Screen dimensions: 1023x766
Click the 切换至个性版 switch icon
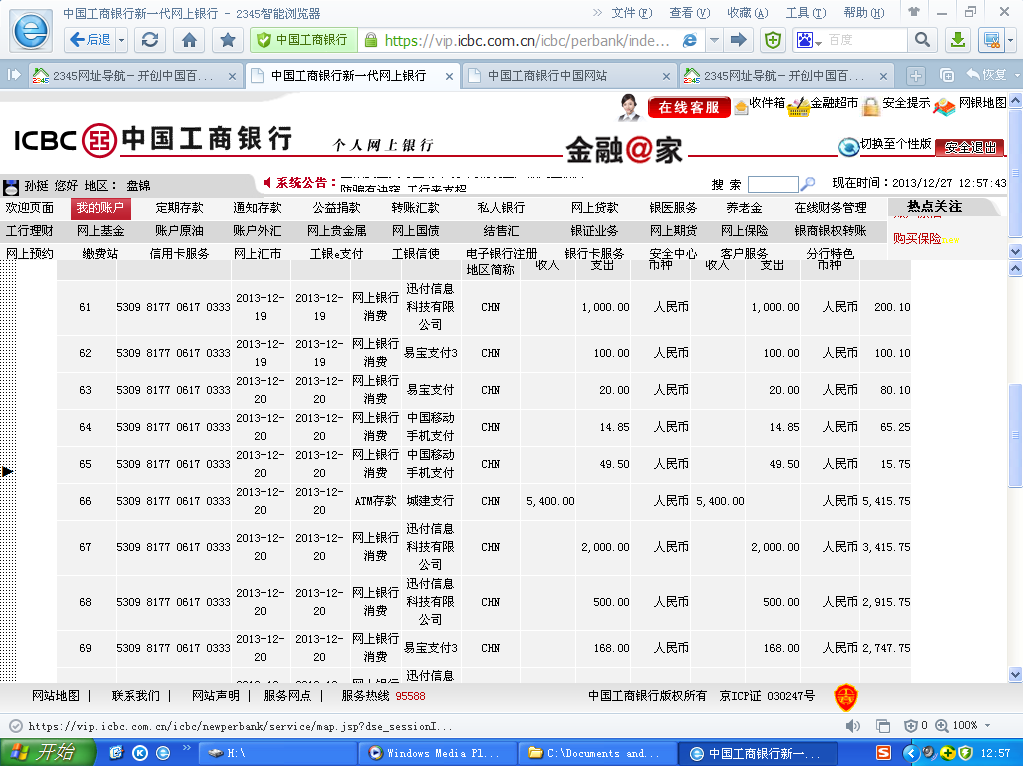pyautogui.click(x=848, y=146)
